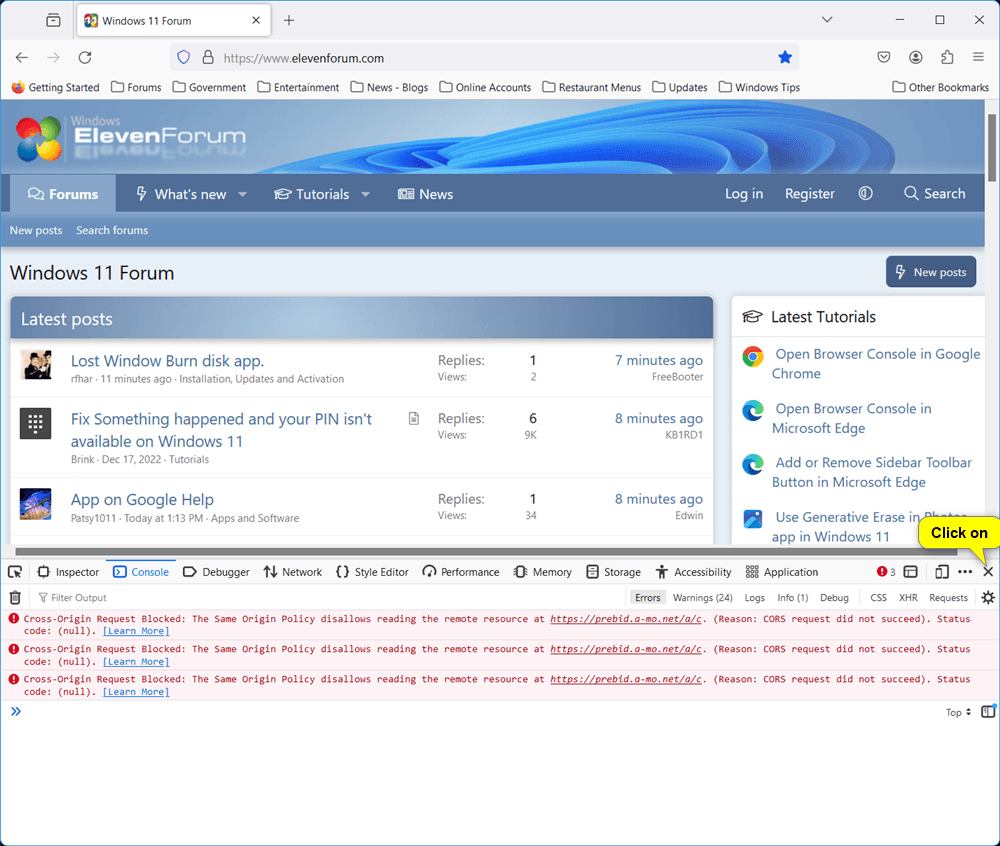The image size is (1000, 846).
Task: Toggle the Logs console filter
Action: (x=754, y=597)
